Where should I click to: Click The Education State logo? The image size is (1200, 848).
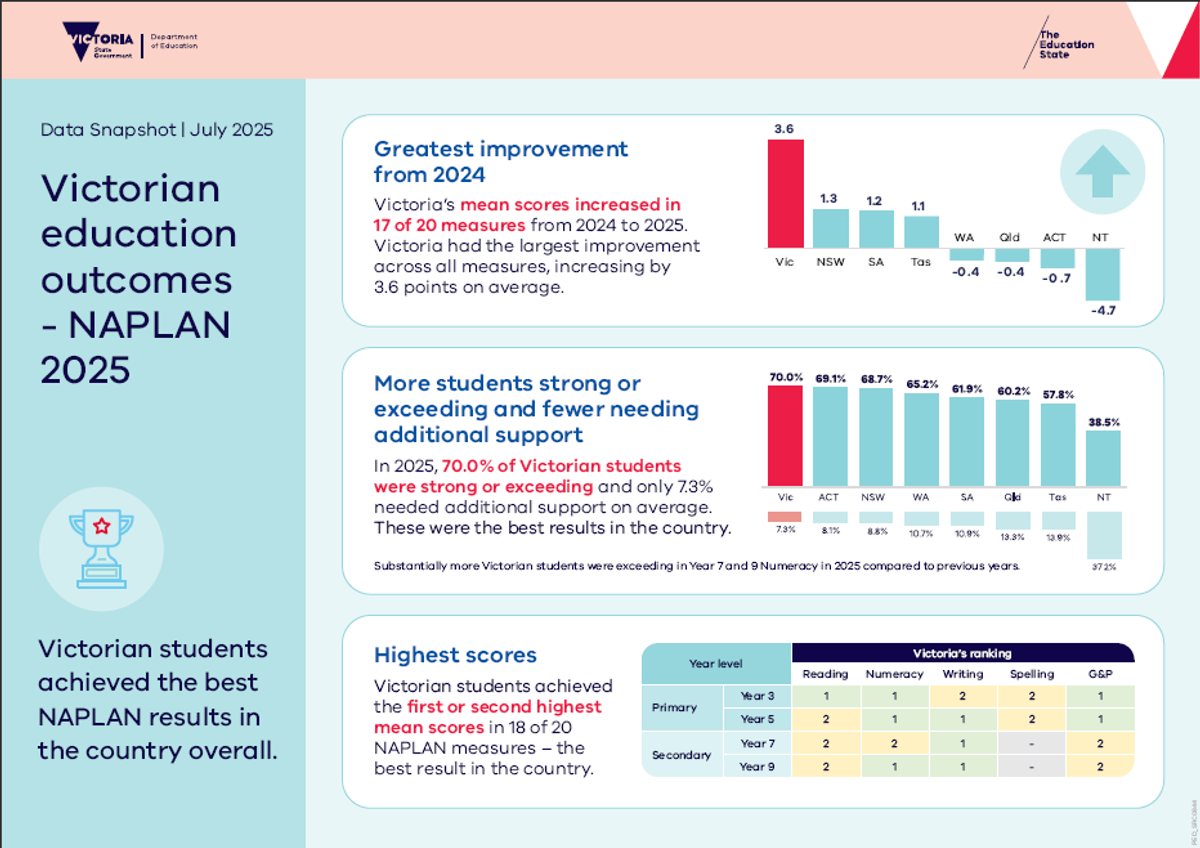point(1058,43)
